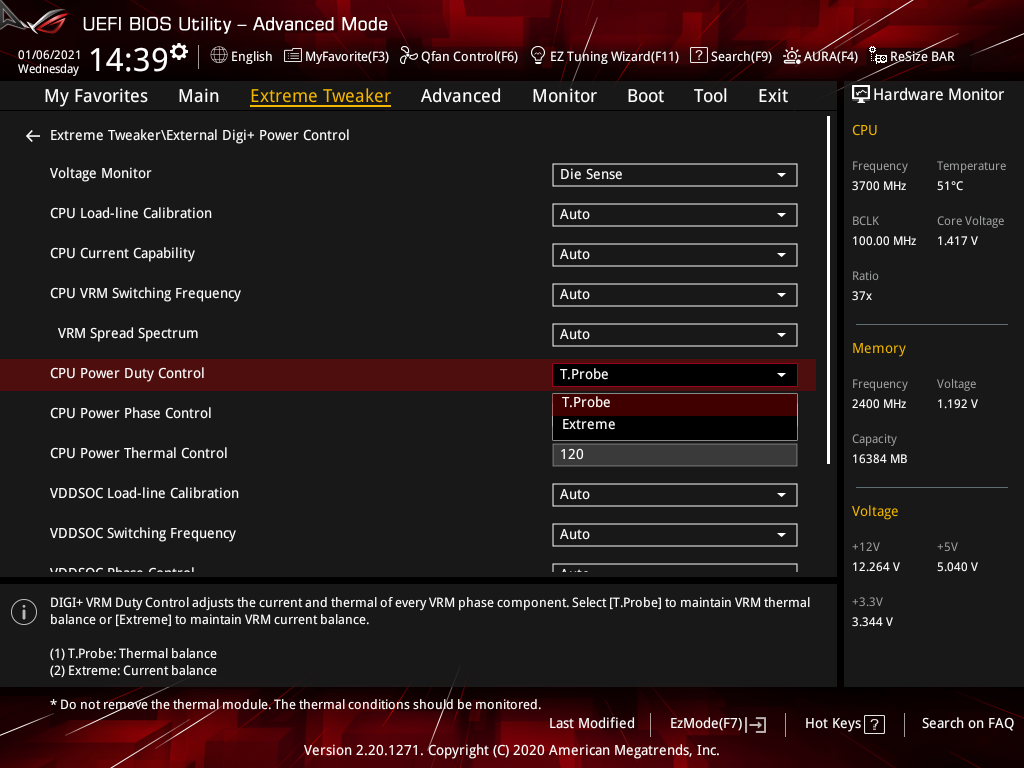Viewport: 1024px width, 768px height.
Task: Click Last Modified
Action: click(x=592, y=724)
